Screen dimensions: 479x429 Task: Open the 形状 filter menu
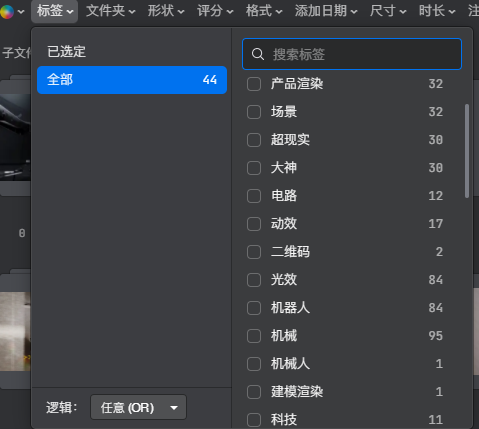click(166, 11)
